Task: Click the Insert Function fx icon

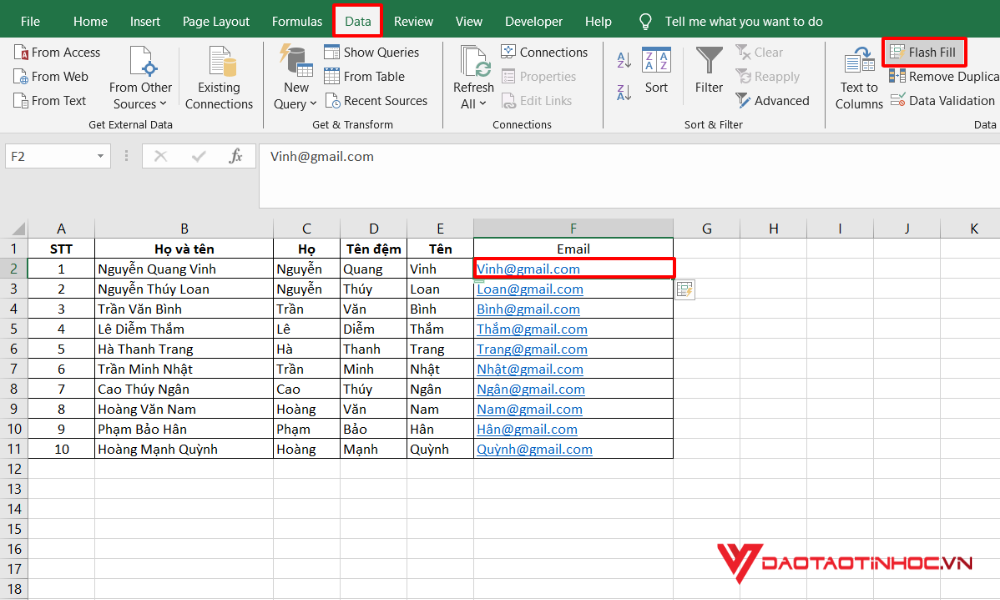Action: [x=236, y=156]
